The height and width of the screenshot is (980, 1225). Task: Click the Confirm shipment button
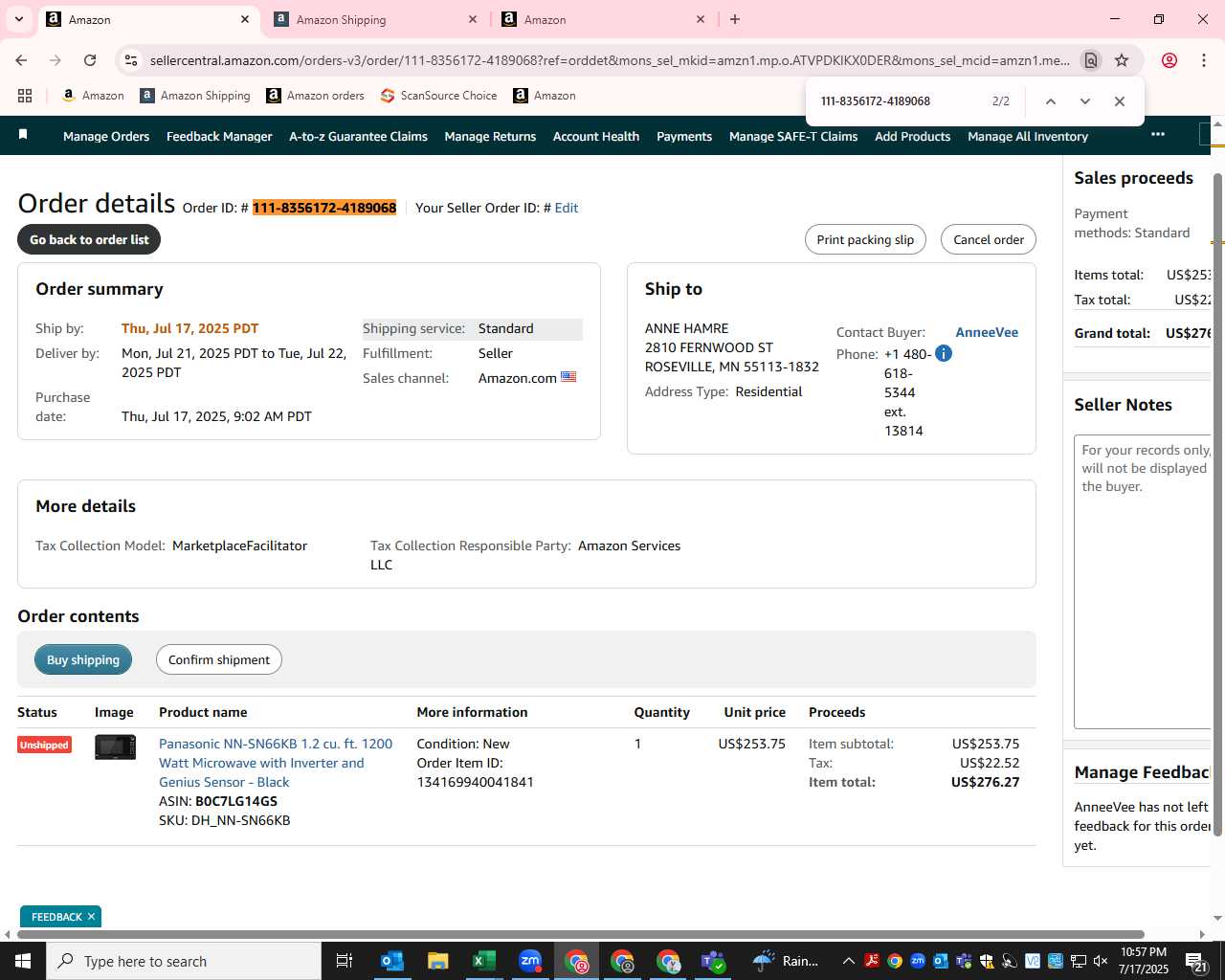219,659
